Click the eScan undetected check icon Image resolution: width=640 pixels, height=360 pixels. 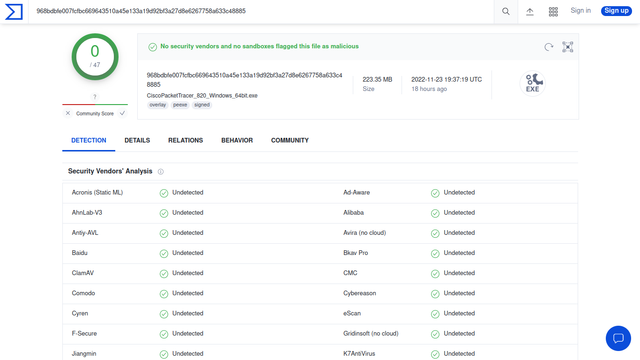click(435, 314)
